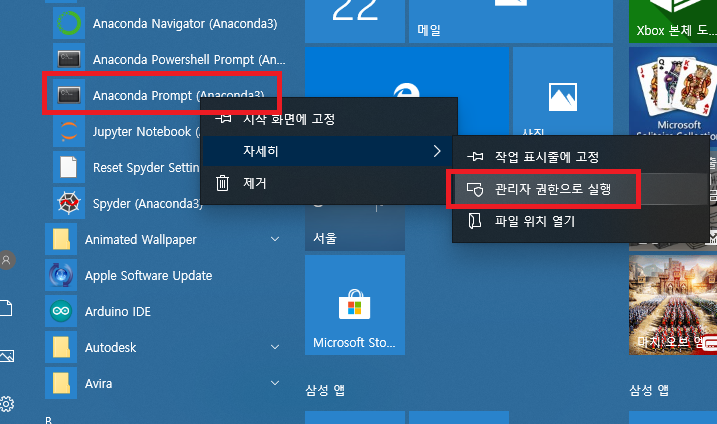717x424 pixels.
Task: Open the Animated Wallpaper folder icon
Action: pos(61,239)
